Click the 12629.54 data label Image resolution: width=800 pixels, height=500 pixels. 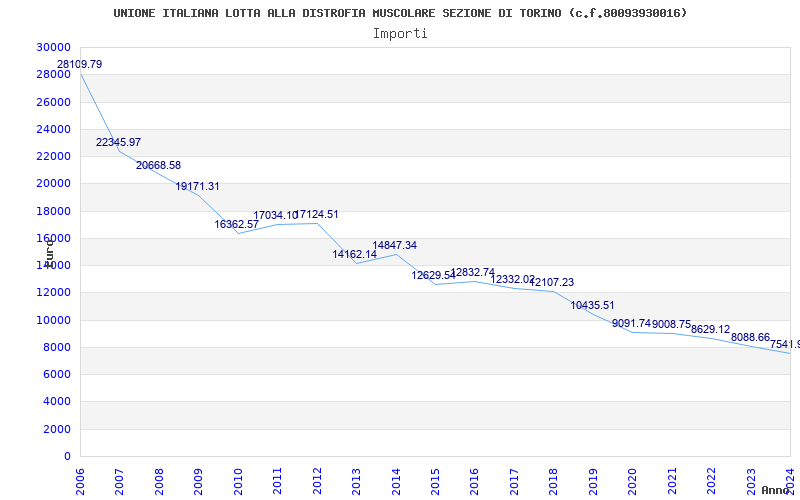click(433, 276)
